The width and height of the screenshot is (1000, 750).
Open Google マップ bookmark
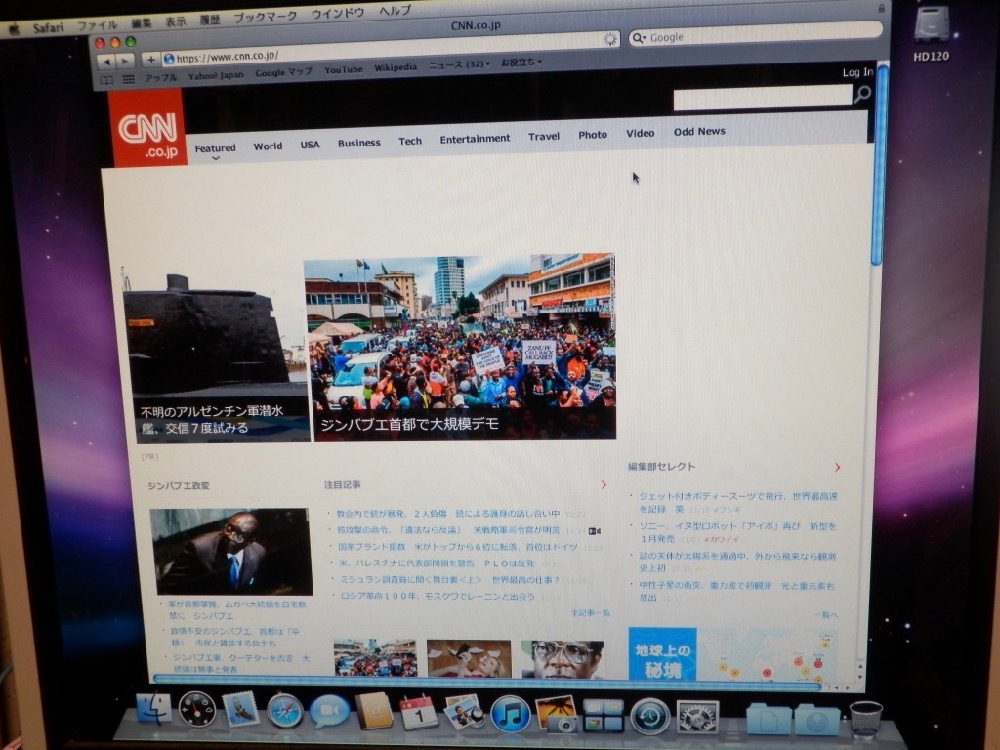(x=284, y=73)
